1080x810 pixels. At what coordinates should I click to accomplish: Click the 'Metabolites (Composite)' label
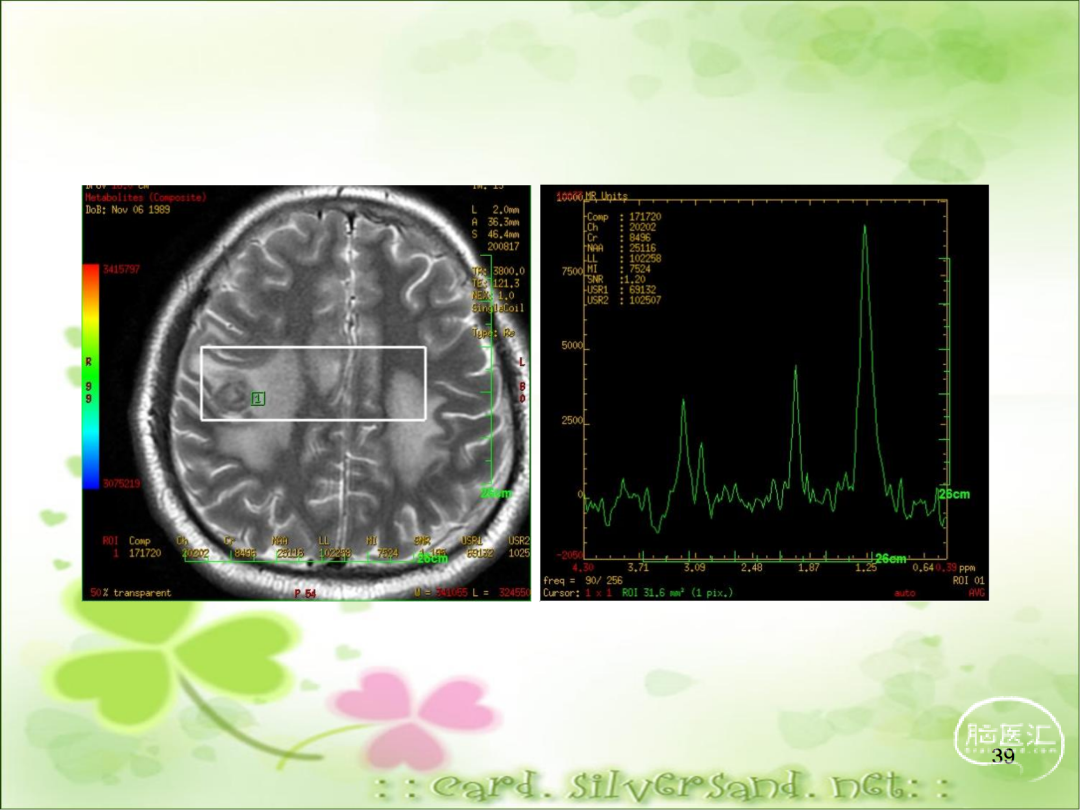[145, 198]
